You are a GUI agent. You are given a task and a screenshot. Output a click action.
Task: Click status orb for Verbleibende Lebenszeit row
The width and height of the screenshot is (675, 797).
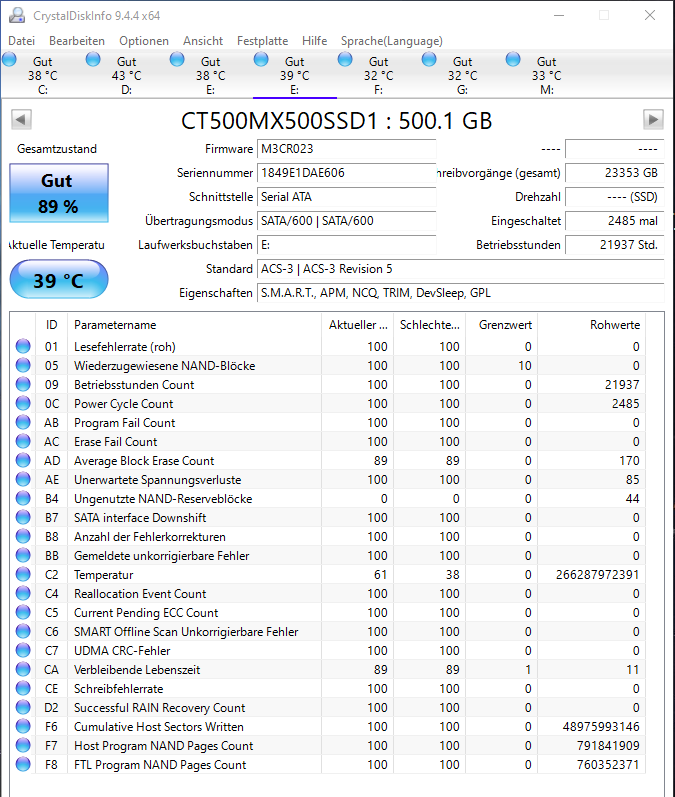23,669
